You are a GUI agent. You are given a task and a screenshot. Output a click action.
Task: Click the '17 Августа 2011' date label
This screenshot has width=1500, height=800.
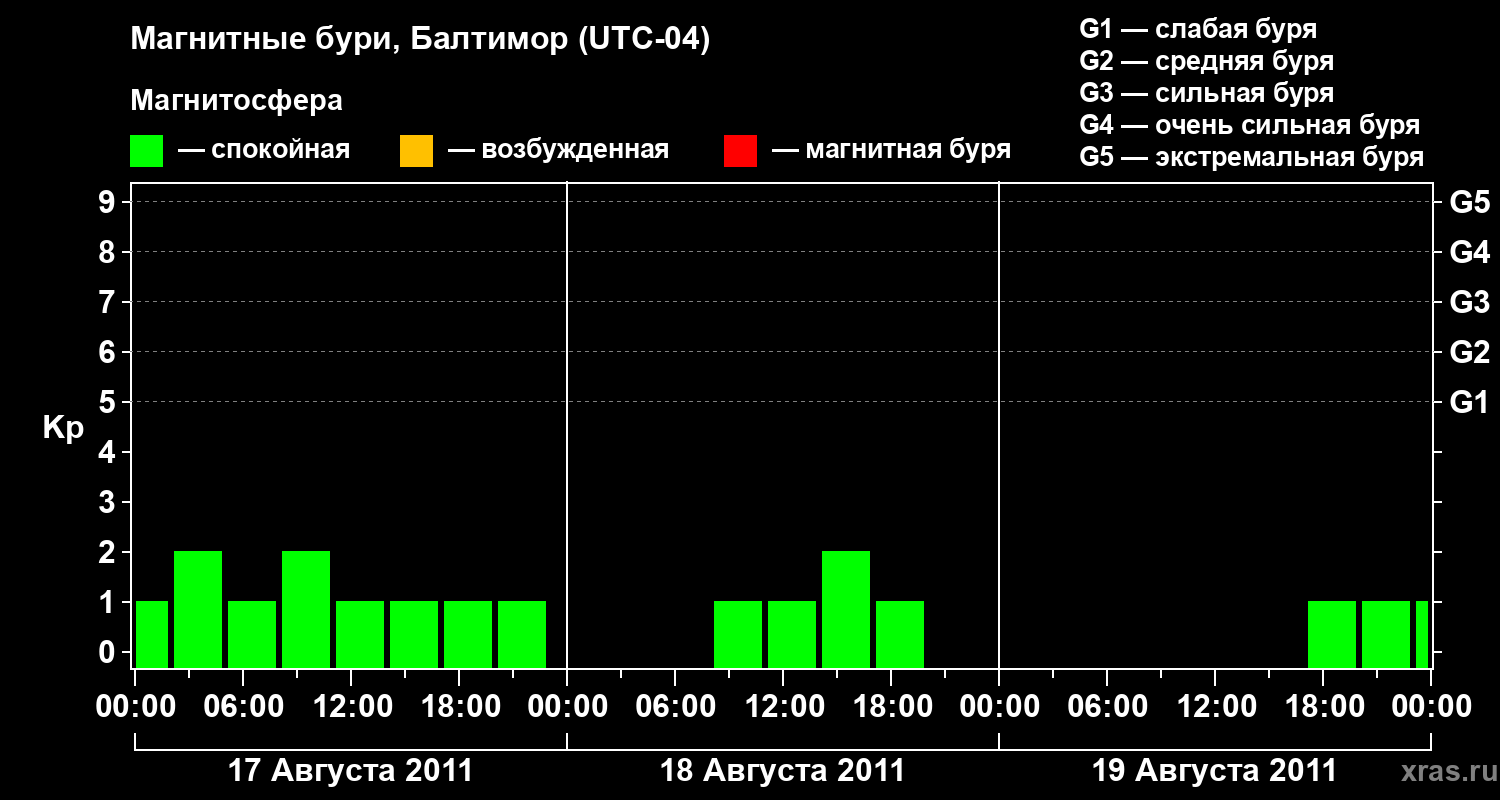coord(350,771)
